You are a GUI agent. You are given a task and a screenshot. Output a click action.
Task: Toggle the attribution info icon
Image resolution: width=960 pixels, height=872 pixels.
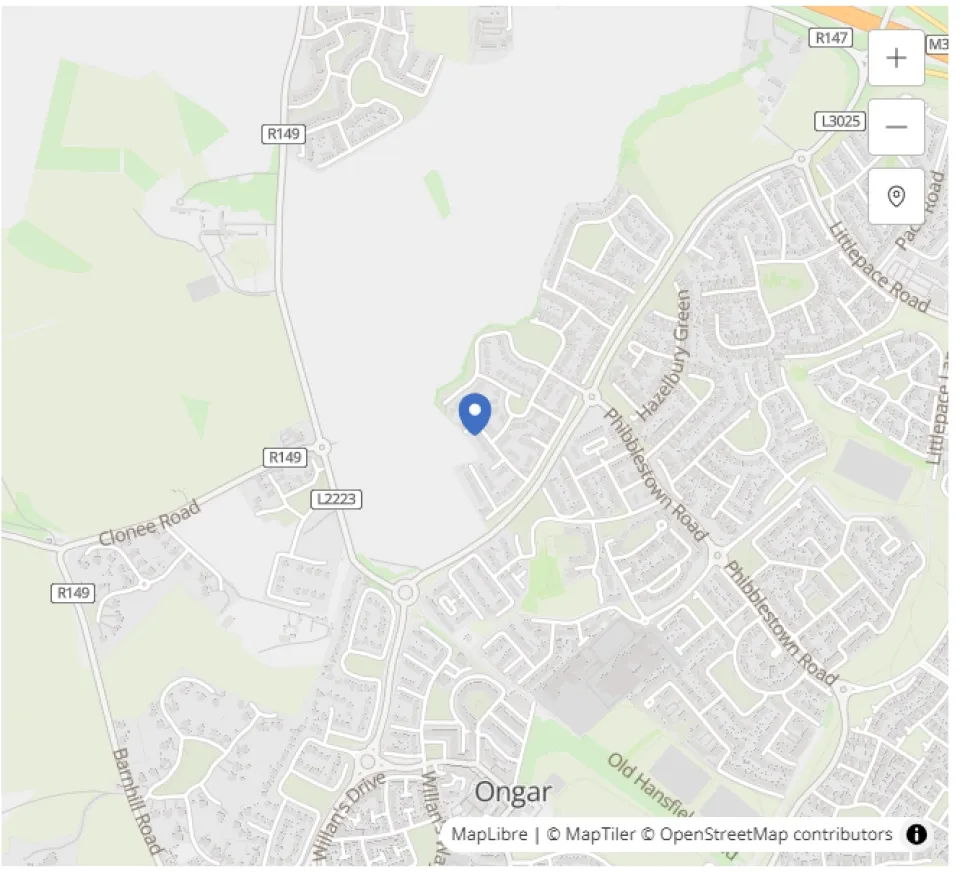(916, 834)
